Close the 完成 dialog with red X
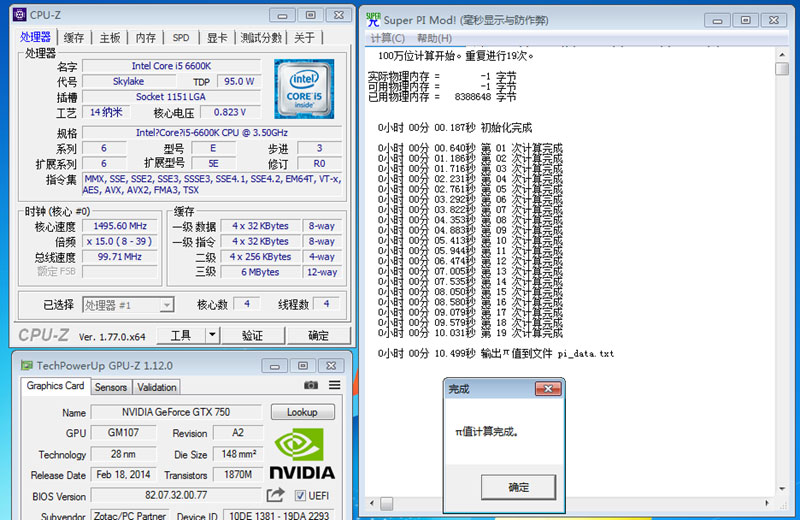This screenshot has width=800, height=520. pyautogui.click(x=548, y=389)
